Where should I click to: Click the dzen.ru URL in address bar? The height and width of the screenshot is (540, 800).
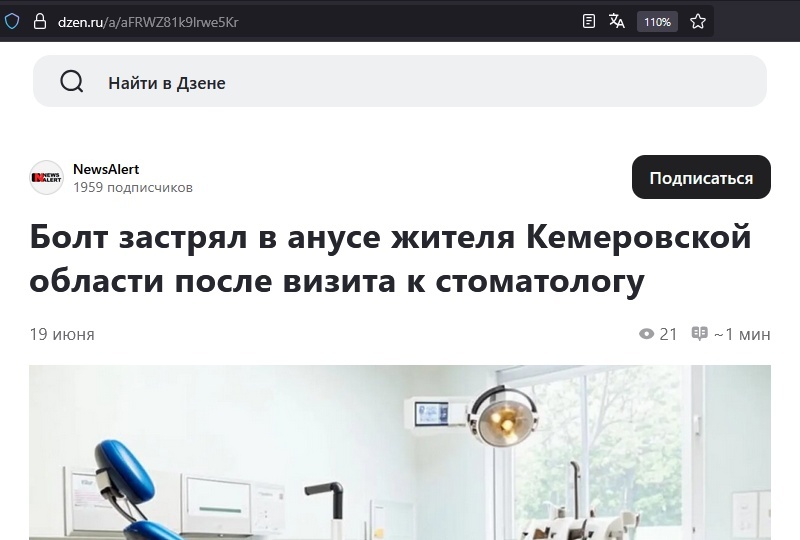[148, 22]
